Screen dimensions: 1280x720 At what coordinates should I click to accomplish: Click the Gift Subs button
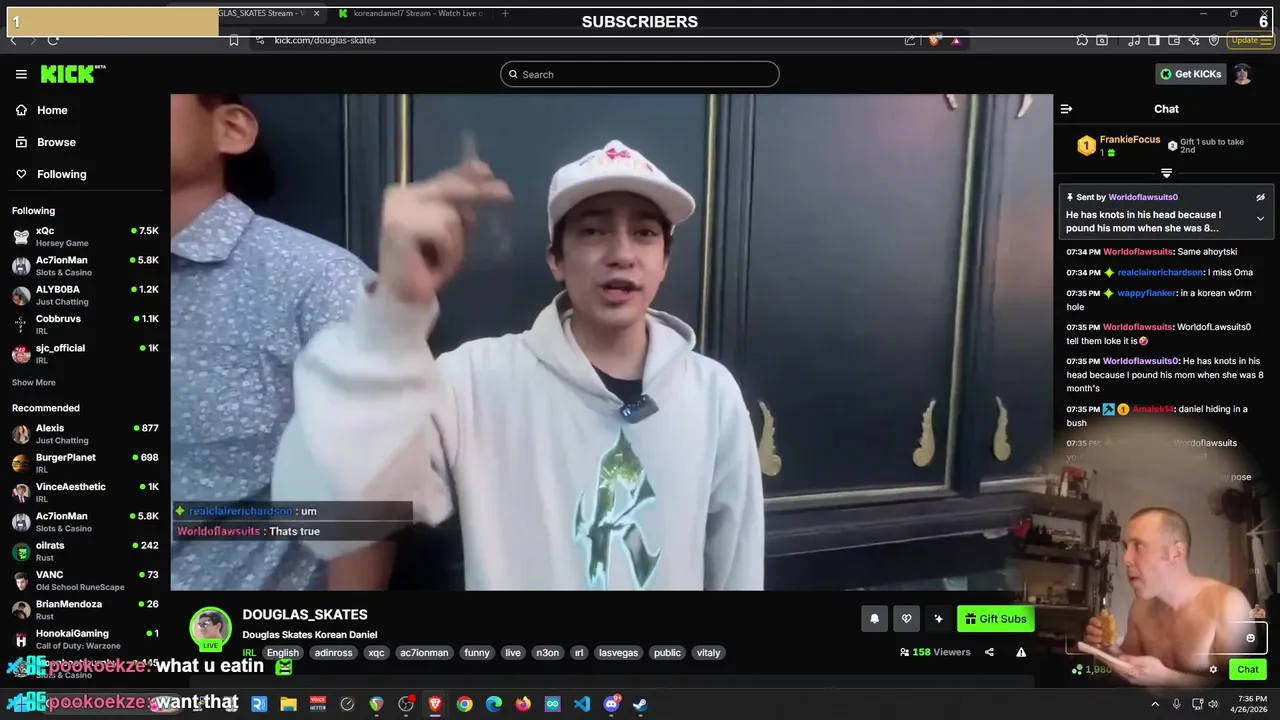(995, 619)
